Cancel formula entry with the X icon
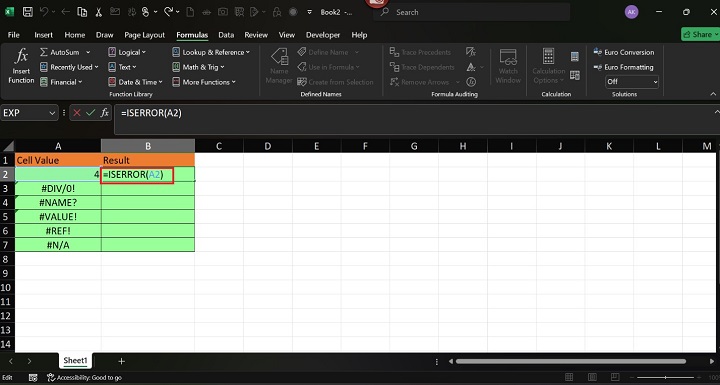The width and height of the screenshot is (720, 385). pyautogui.click(x=77, y=113)
